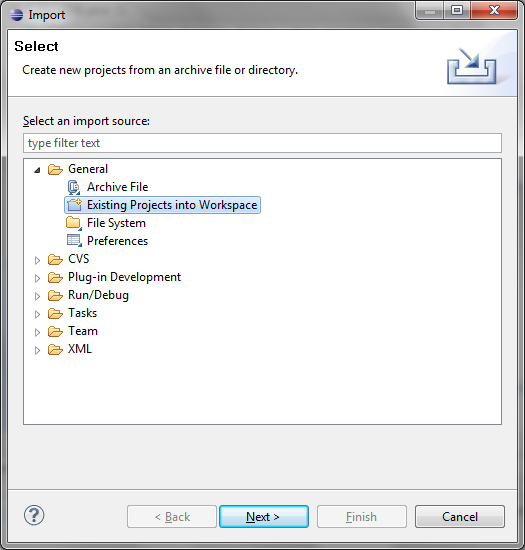
Task: Click the Plug-in Development folder icon
Action: [55, 277]
